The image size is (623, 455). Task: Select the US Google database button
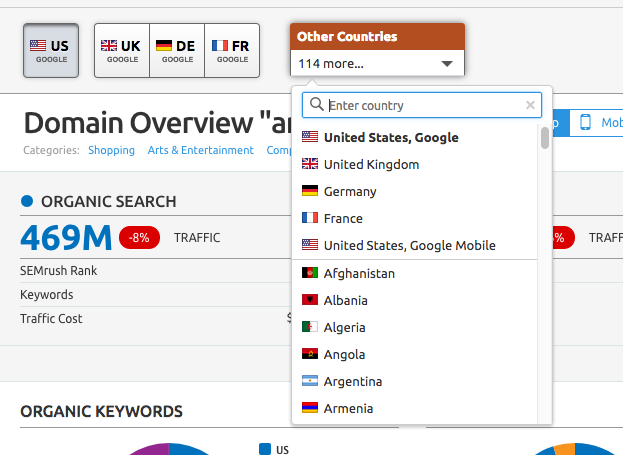pyautogui.click(x=51, y=50)
